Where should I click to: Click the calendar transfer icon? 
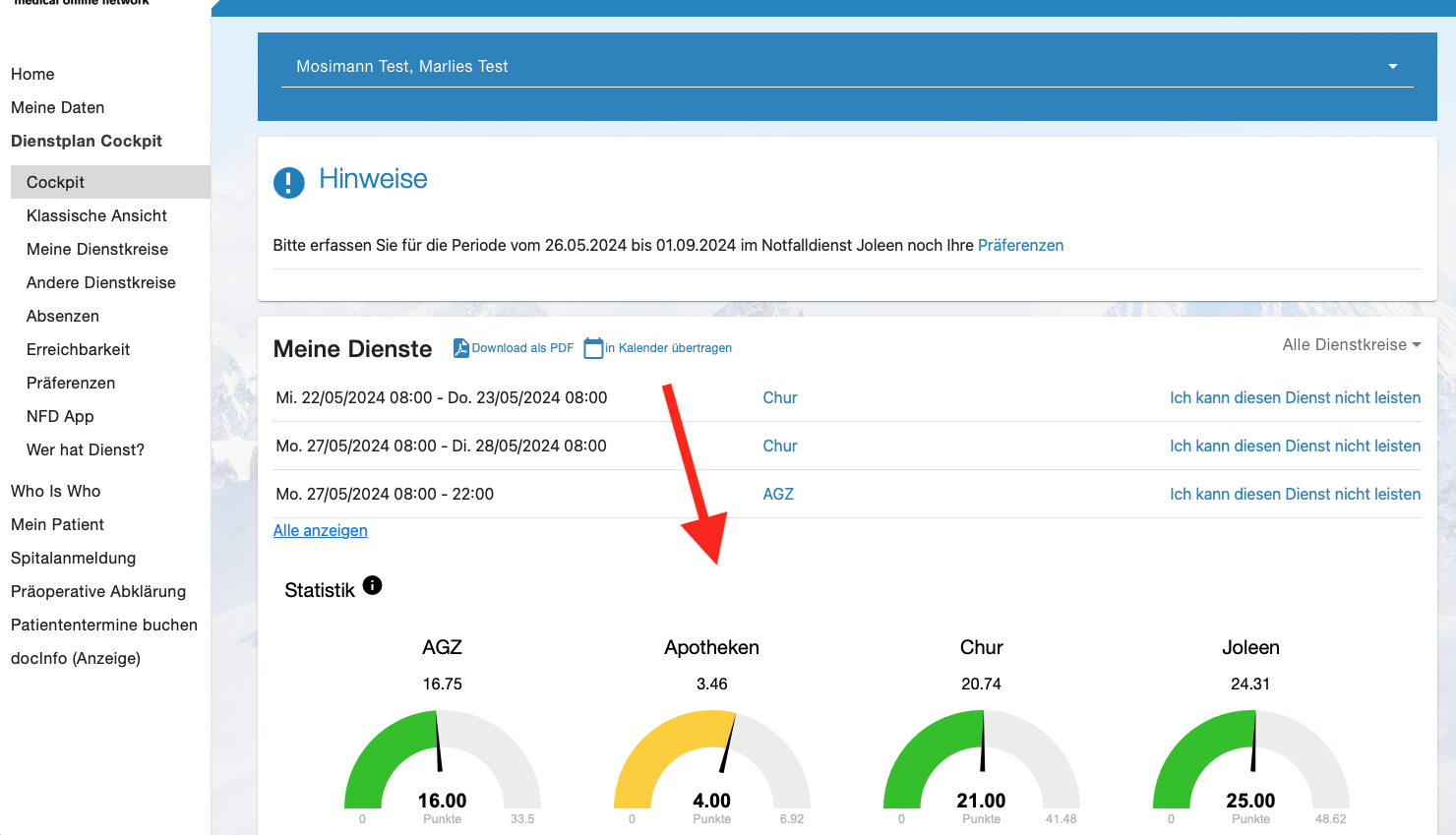[x=593, y=348]
